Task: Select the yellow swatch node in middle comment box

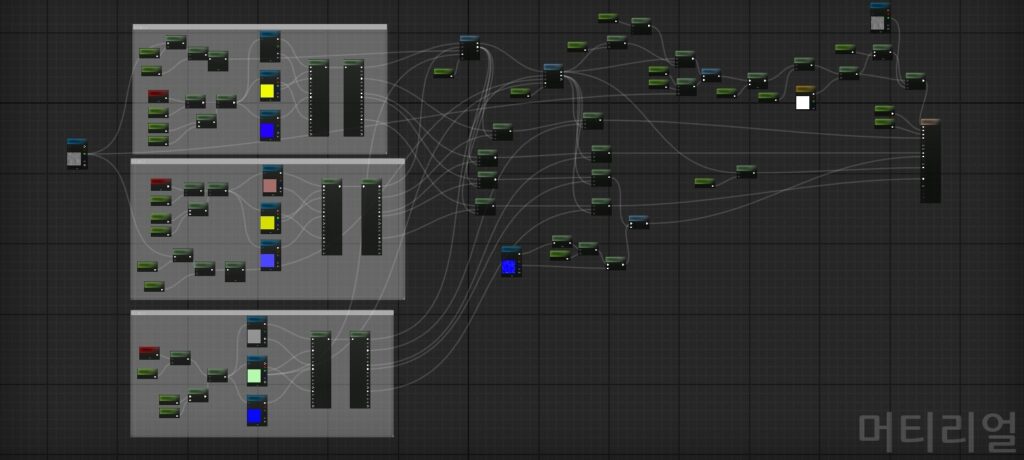Action: point(270,218)
